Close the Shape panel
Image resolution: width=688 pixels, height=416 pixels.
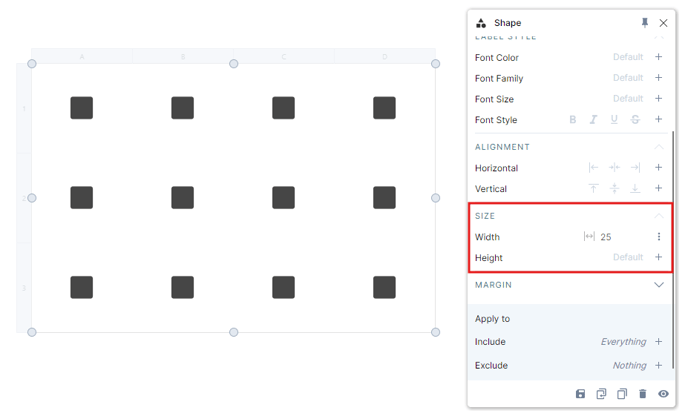663,23
